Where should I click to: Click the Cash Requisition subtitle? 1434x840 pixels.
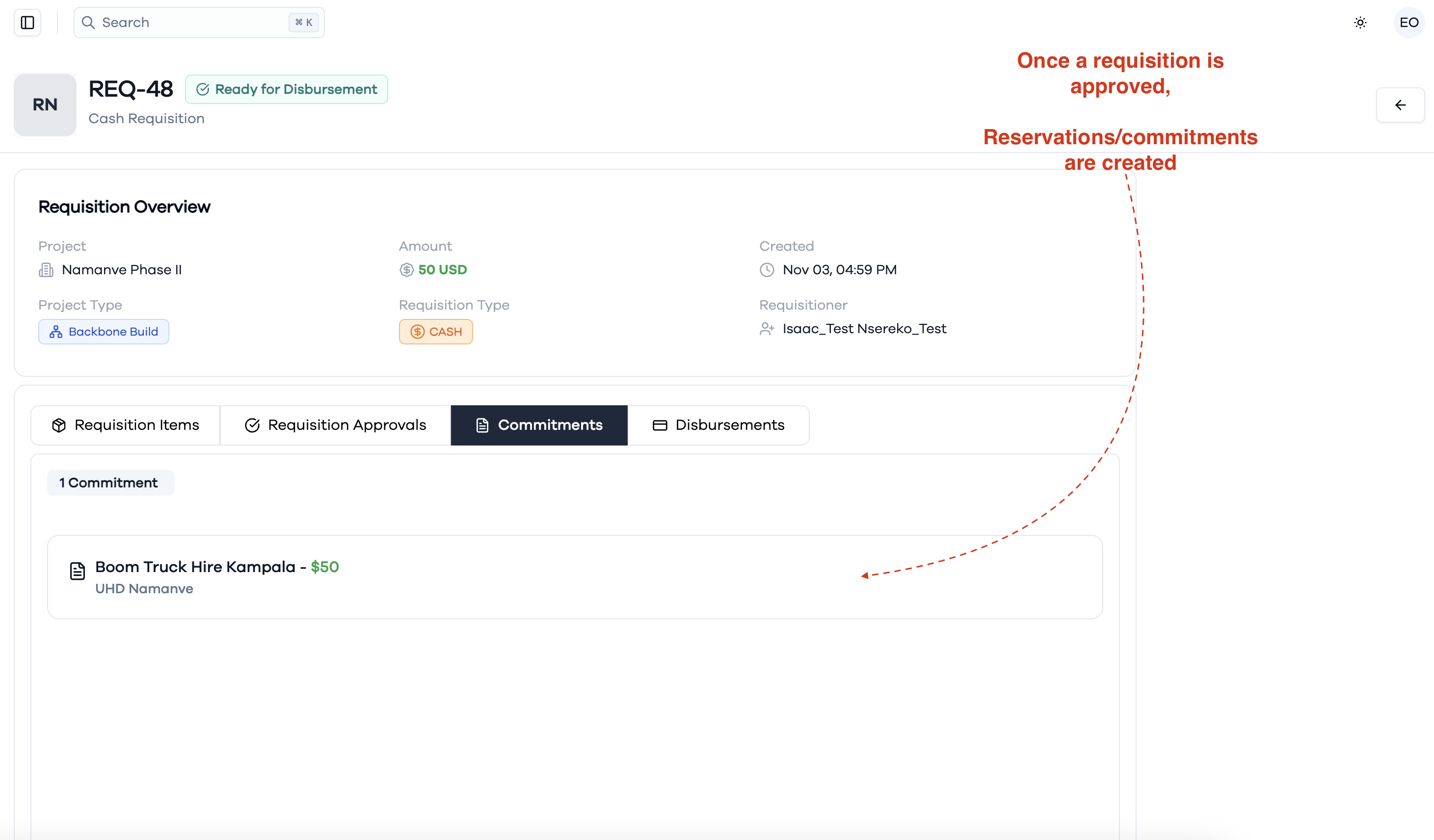(146, 118)
